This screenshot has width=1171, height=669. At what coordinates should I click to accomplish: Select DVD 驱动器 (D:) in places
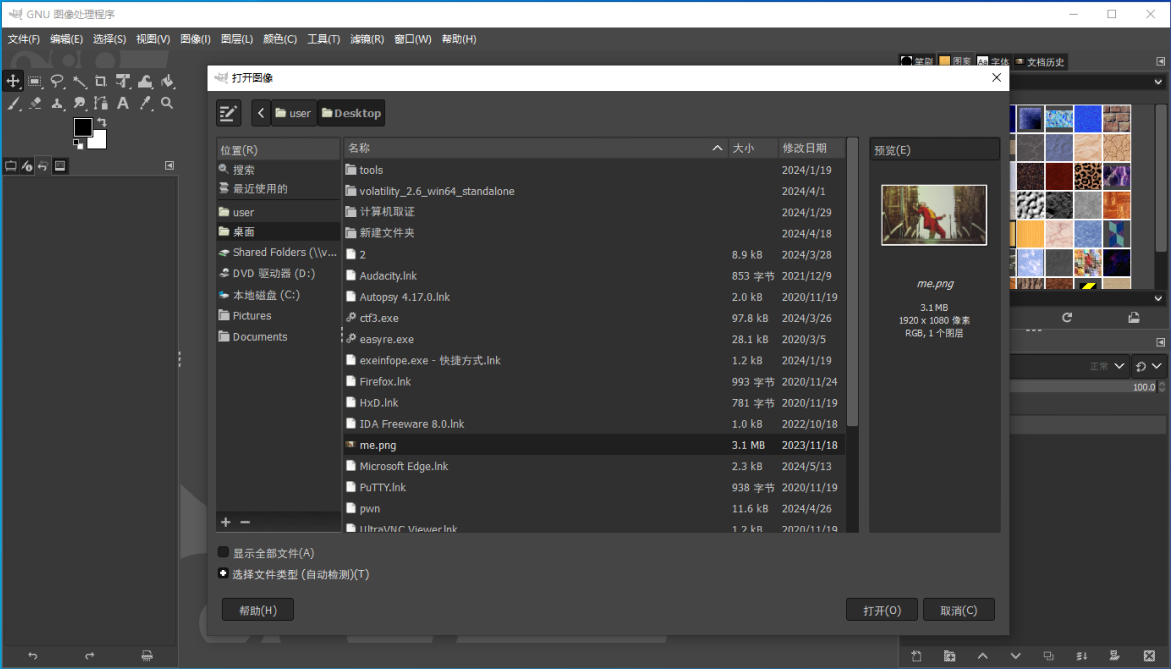279,273
